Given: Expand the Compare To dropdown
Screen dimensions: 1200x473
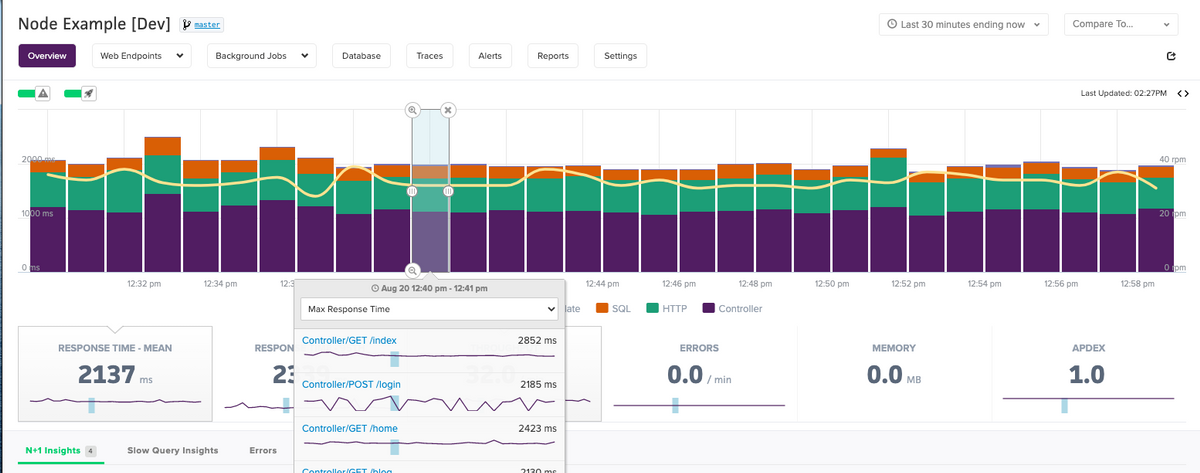Looking at the screenshot, I should (1120, 24).
